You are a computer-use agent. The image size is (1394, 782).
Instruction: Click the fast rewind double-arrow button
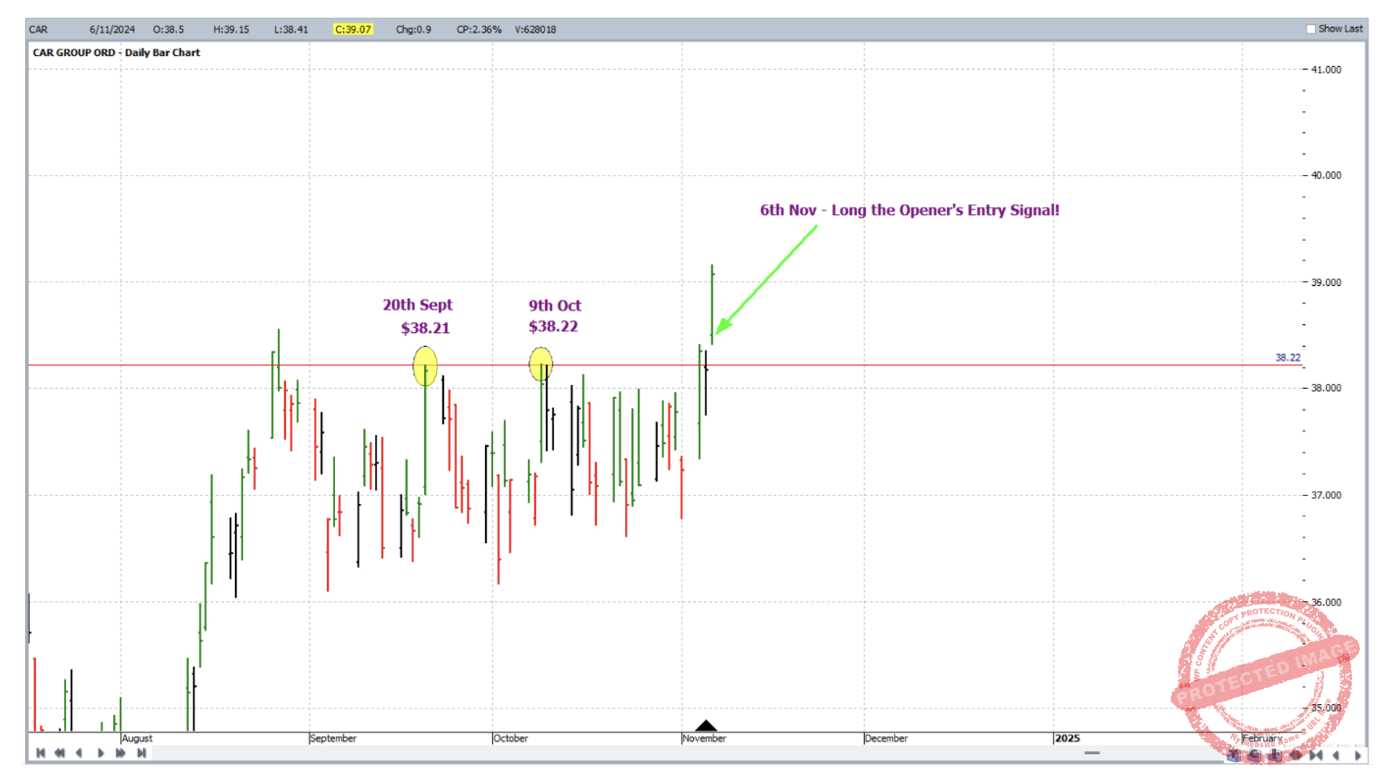(x=60, y=753)
